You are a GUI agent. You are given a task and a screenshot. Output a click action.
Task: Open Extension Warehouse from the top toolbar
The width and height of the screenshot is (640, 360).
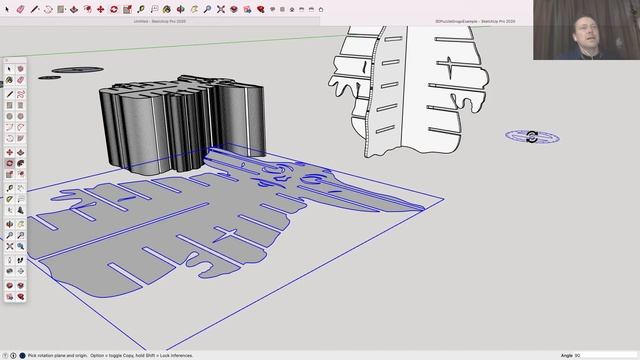click(247, 9)
